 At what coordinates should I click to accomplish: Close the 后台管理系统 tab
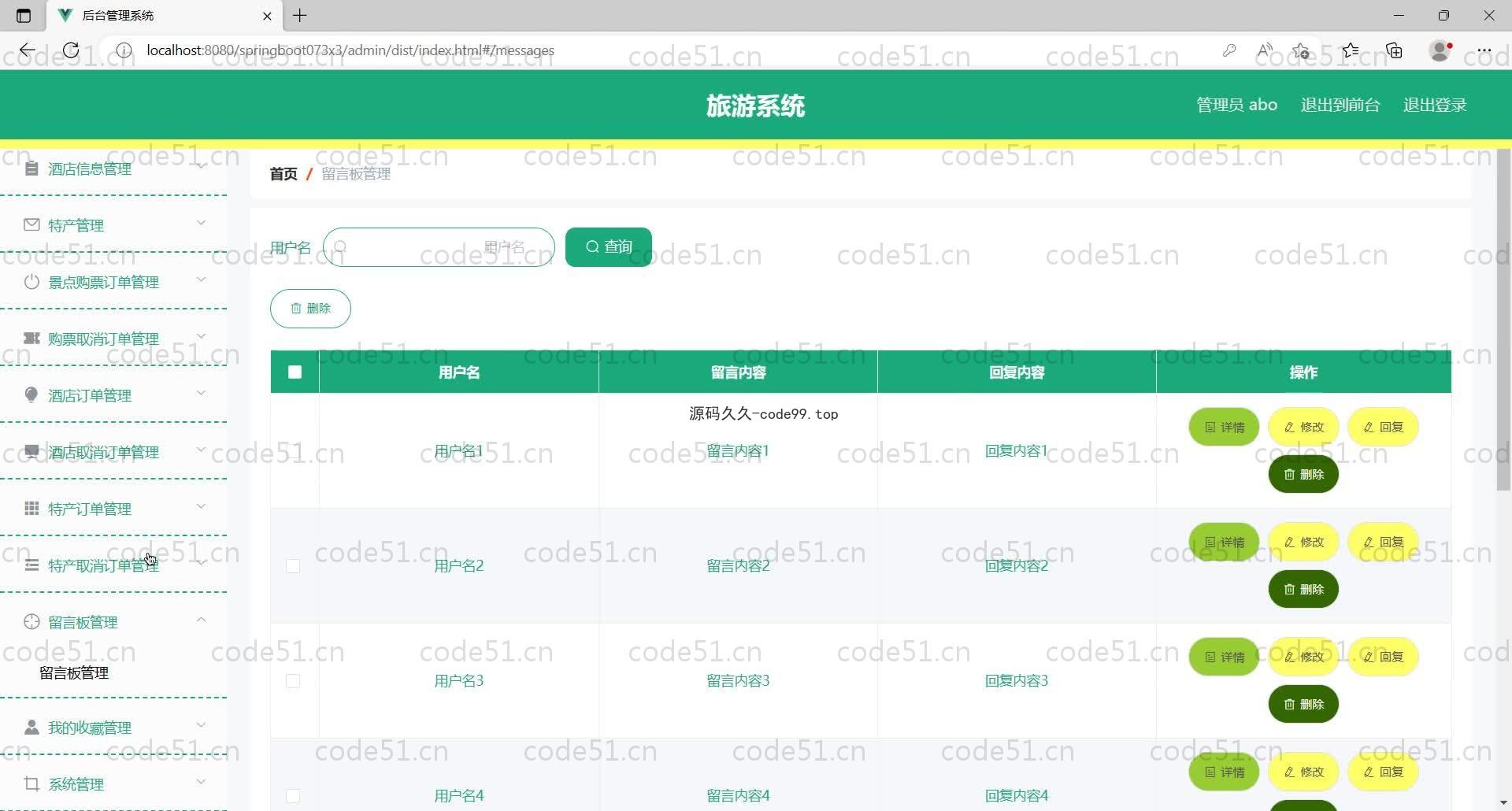[267, 16]
